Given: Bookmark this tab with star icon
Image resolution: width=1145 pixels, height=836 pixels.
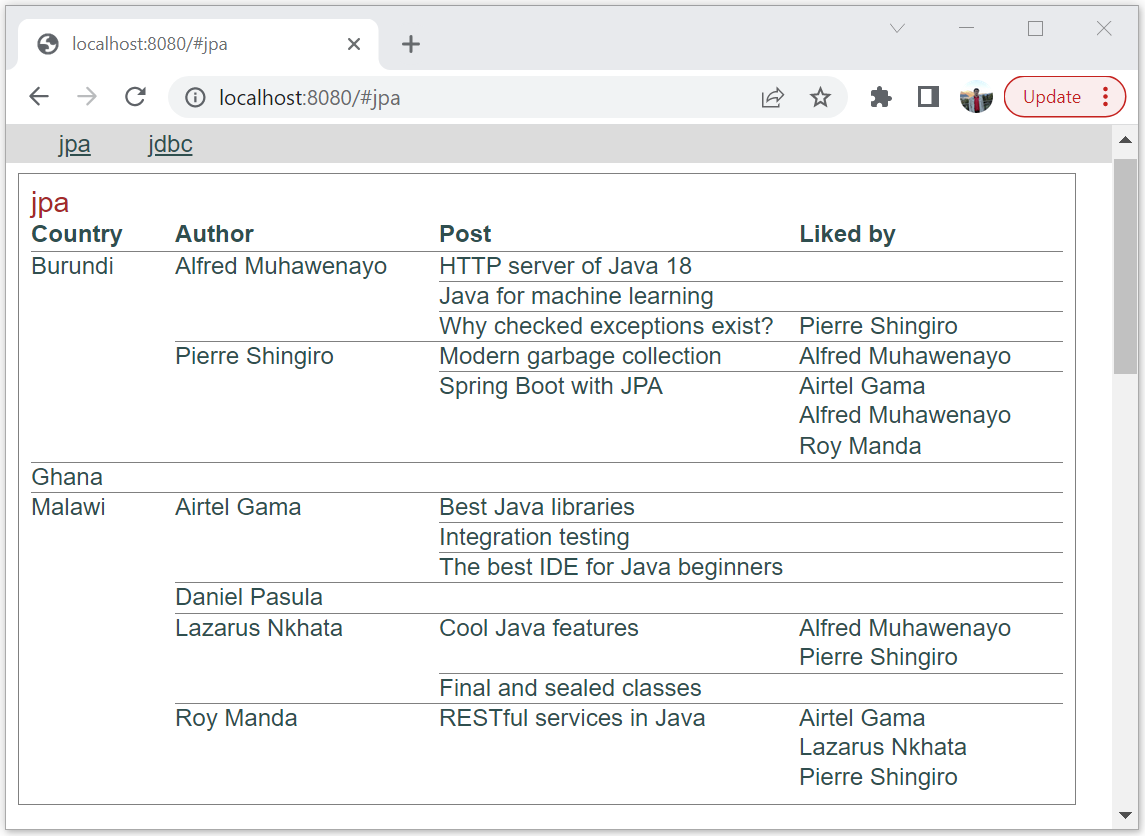Looking at the screenshot, I should point(820,97).
